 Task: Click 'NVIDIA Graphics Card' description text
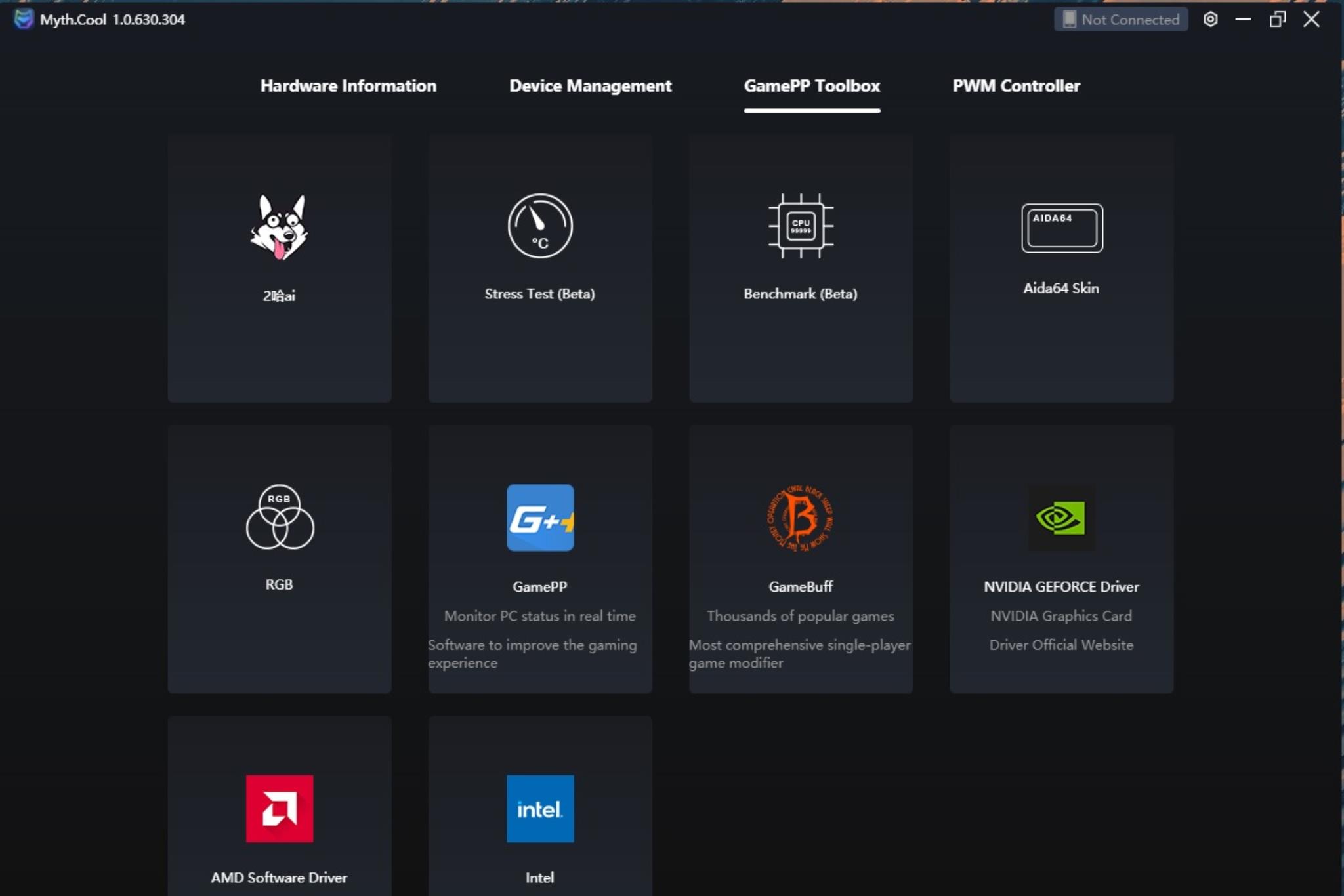(x=1061, y=616)
